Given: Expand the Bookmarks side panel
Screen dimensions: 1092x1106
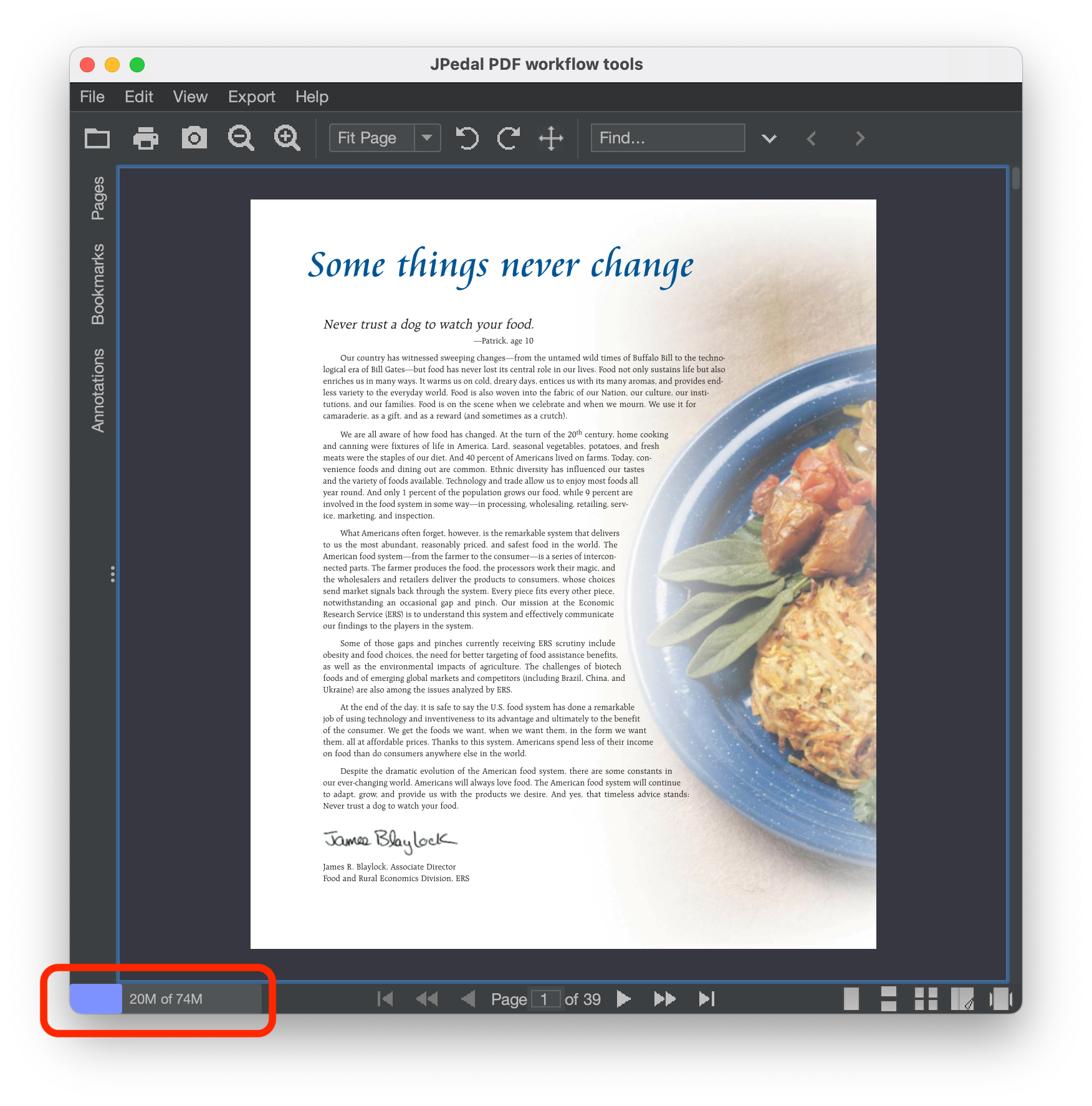Looking at the screenshot, I should point(98,284).
